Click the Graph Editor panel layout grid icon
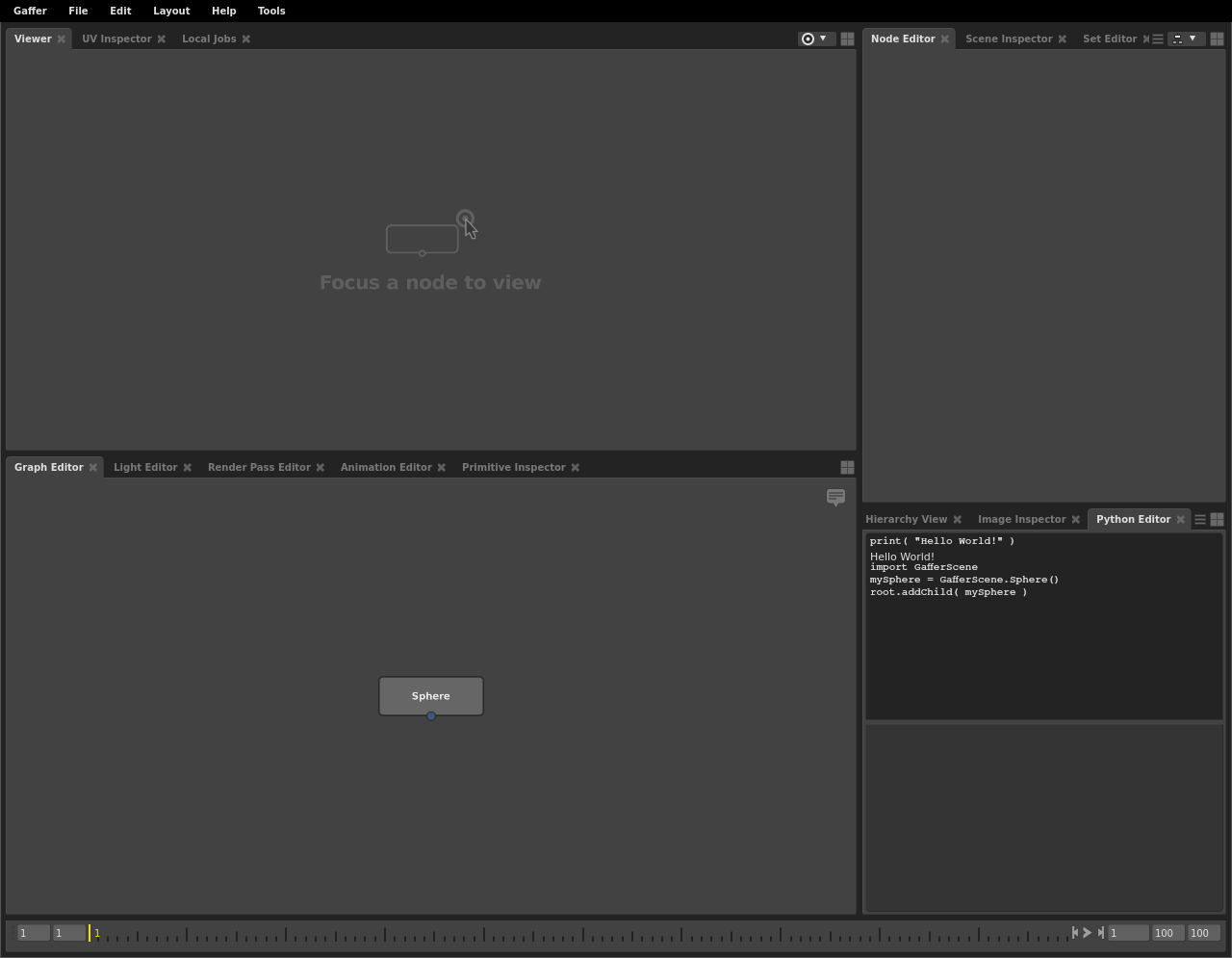Viewport: 1232px width, 958px height. (847, 467)
